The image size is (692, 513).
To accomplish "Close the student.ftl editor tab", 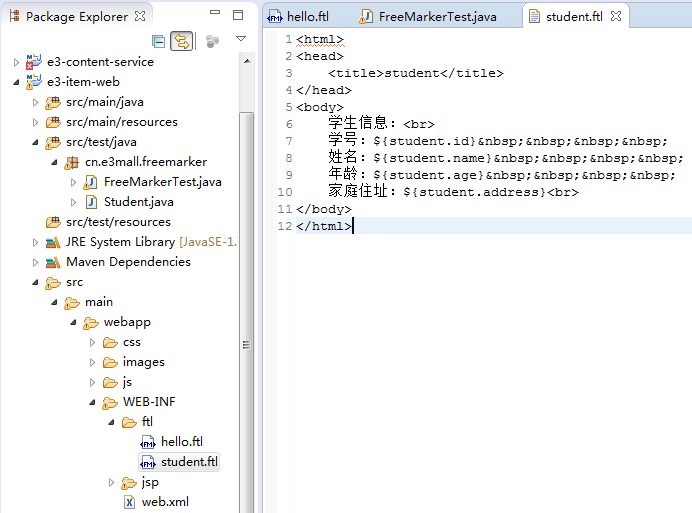I will [x=616, y=16].
